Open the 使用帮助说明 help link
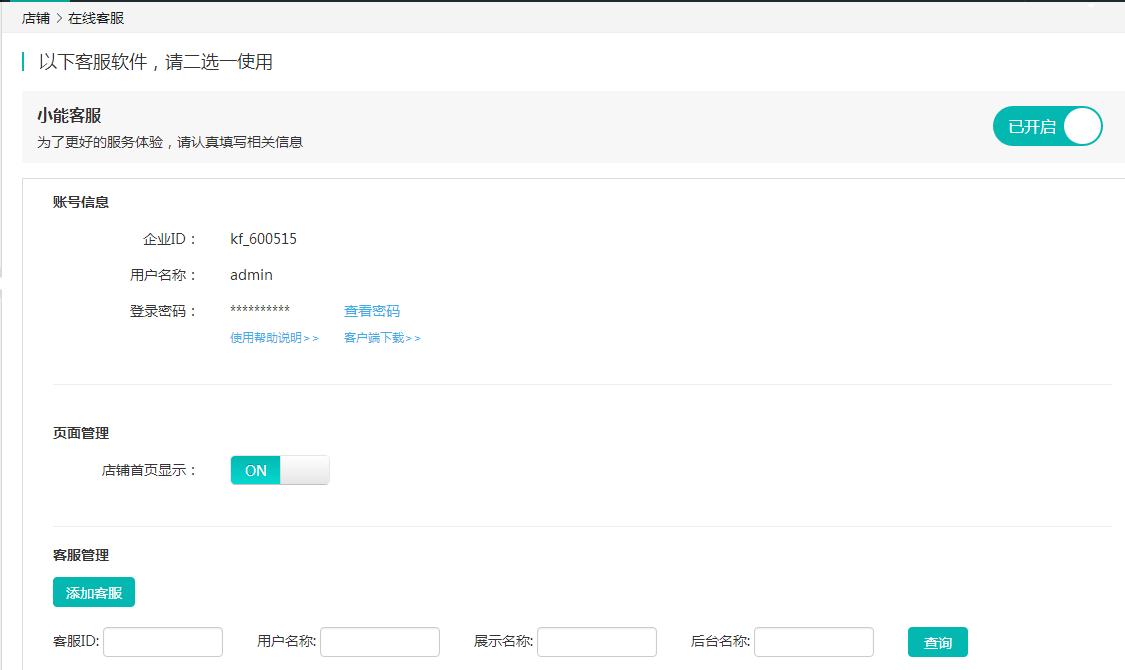This screenshot has width=1125, height=670. [274, 338]
